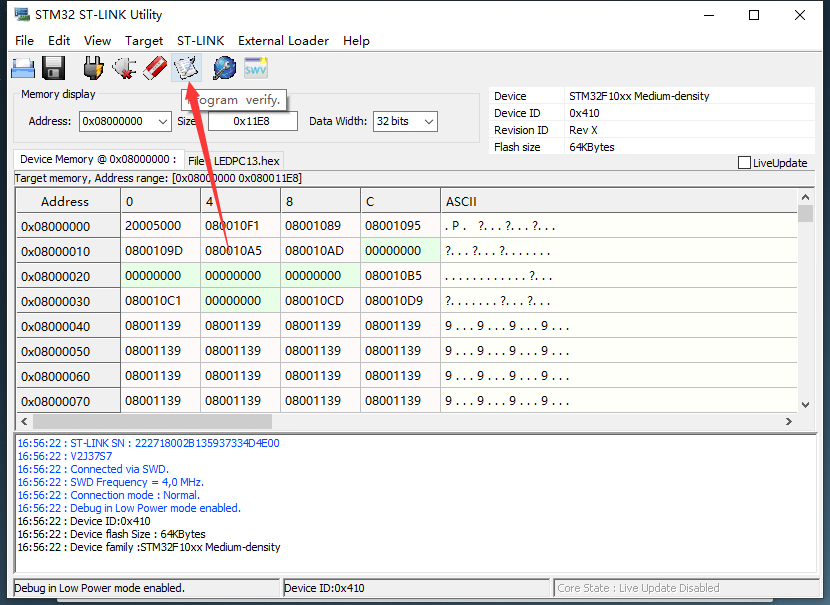Click the application icon in title bar
830x605 pixels.
tap(22, 14)
